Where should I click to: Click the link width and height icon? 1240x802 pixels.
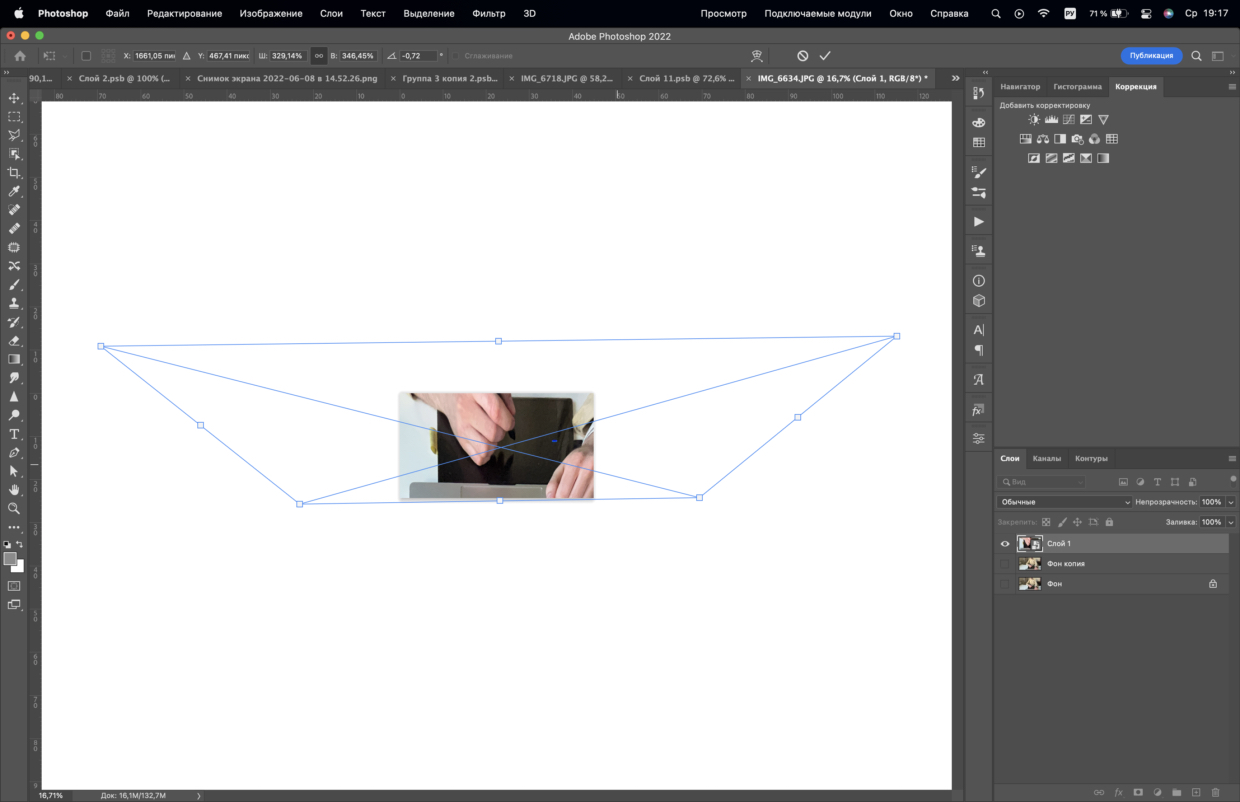coord(318,56)
